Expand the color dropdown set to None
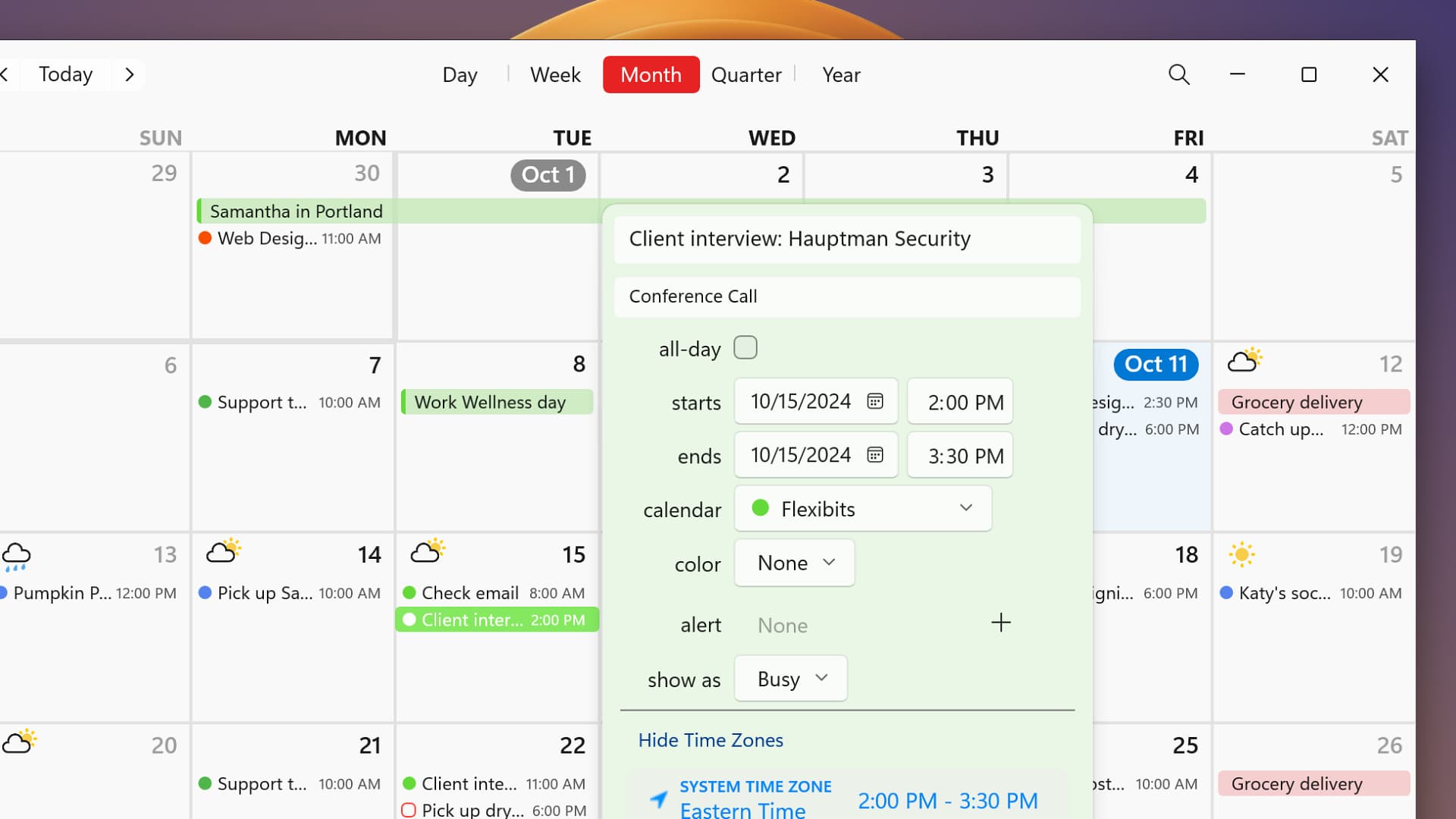This screenshot has width=1456, height=819. click(x=794, y=563)
